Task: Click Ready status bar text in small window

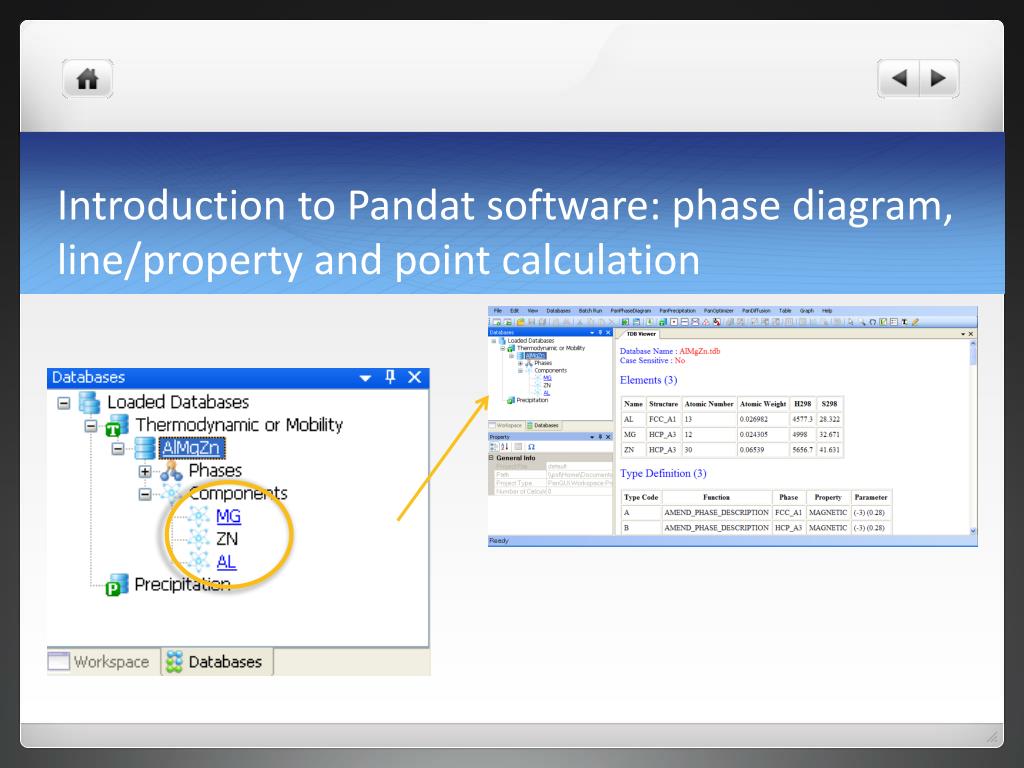Action: (498, 541)
